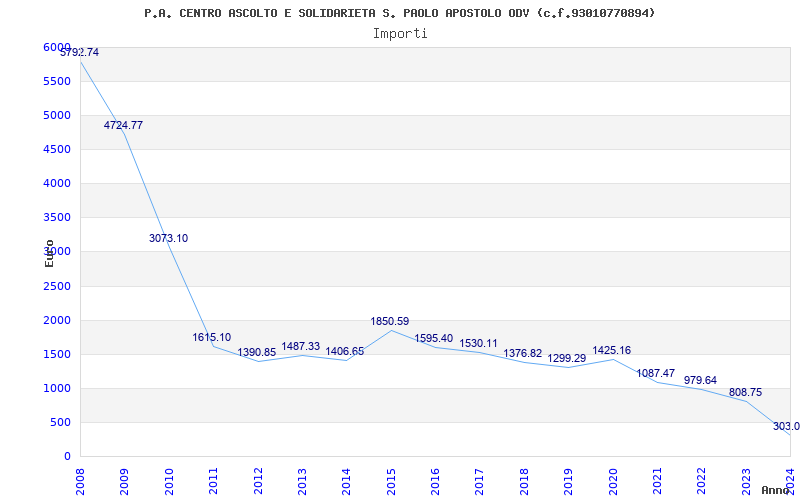Select the 1390.85 data label

coord(257,353)
